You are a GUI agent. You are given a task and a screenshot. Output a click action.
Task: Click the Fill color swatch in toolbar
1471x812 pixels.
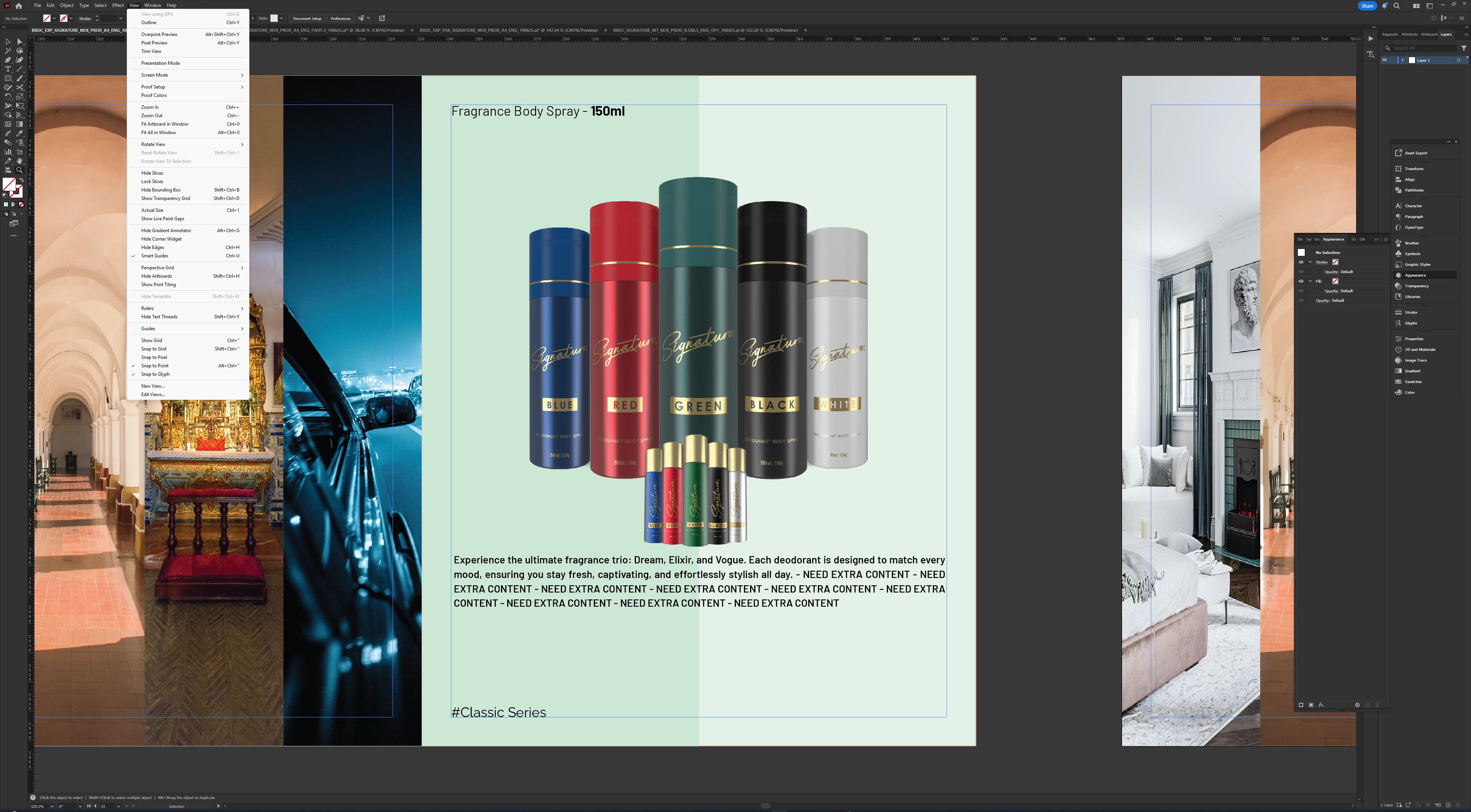[x=9, y=184]
